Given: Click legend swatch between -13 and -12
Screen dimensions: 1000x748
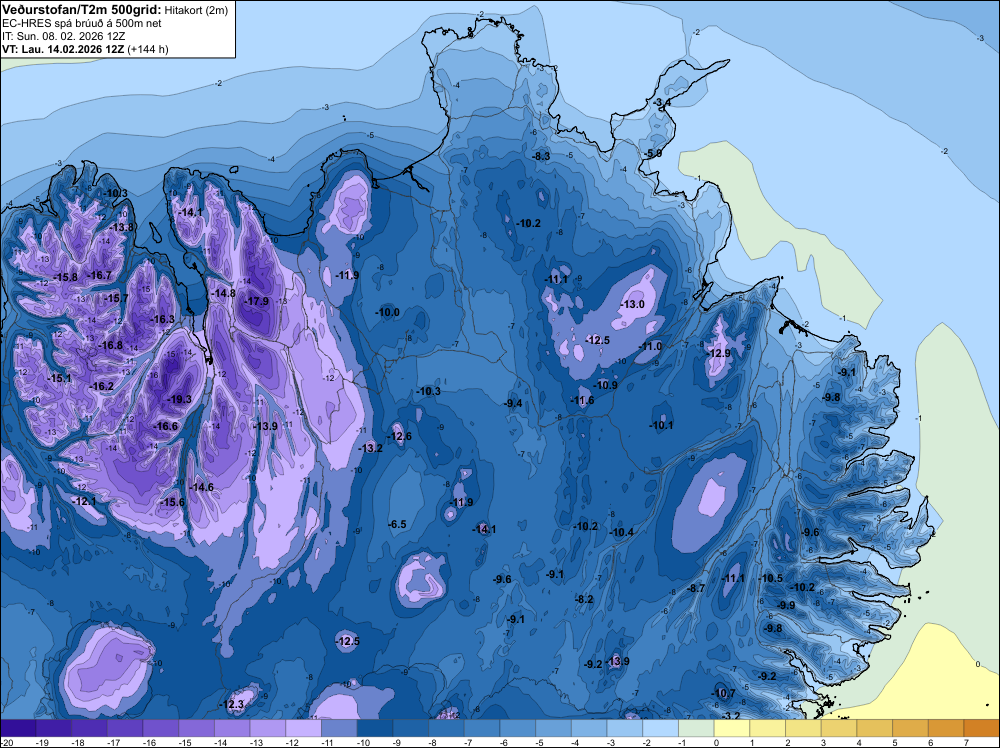Looking at the screenshot, I should 268,728.
